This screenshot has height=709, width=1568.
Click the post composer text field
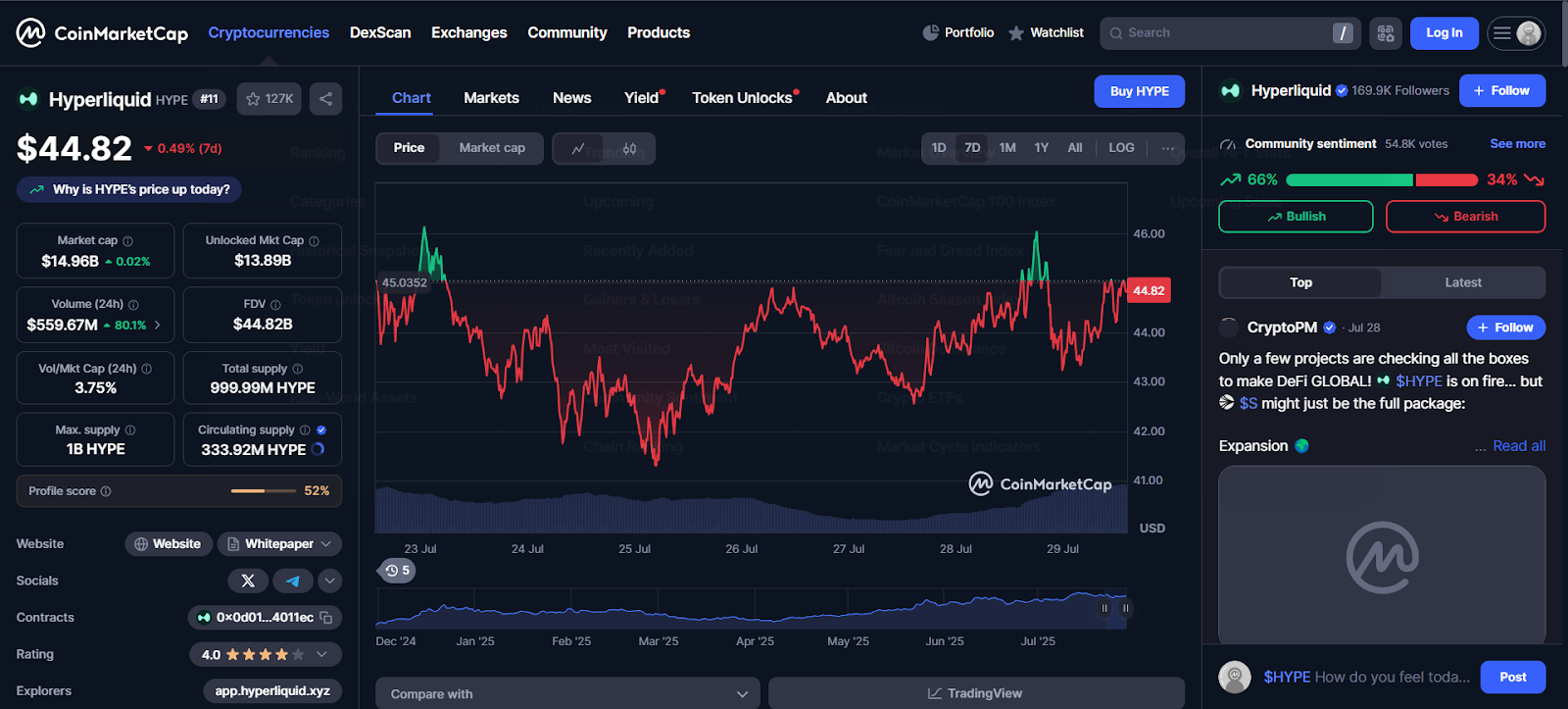(1366, 677)
